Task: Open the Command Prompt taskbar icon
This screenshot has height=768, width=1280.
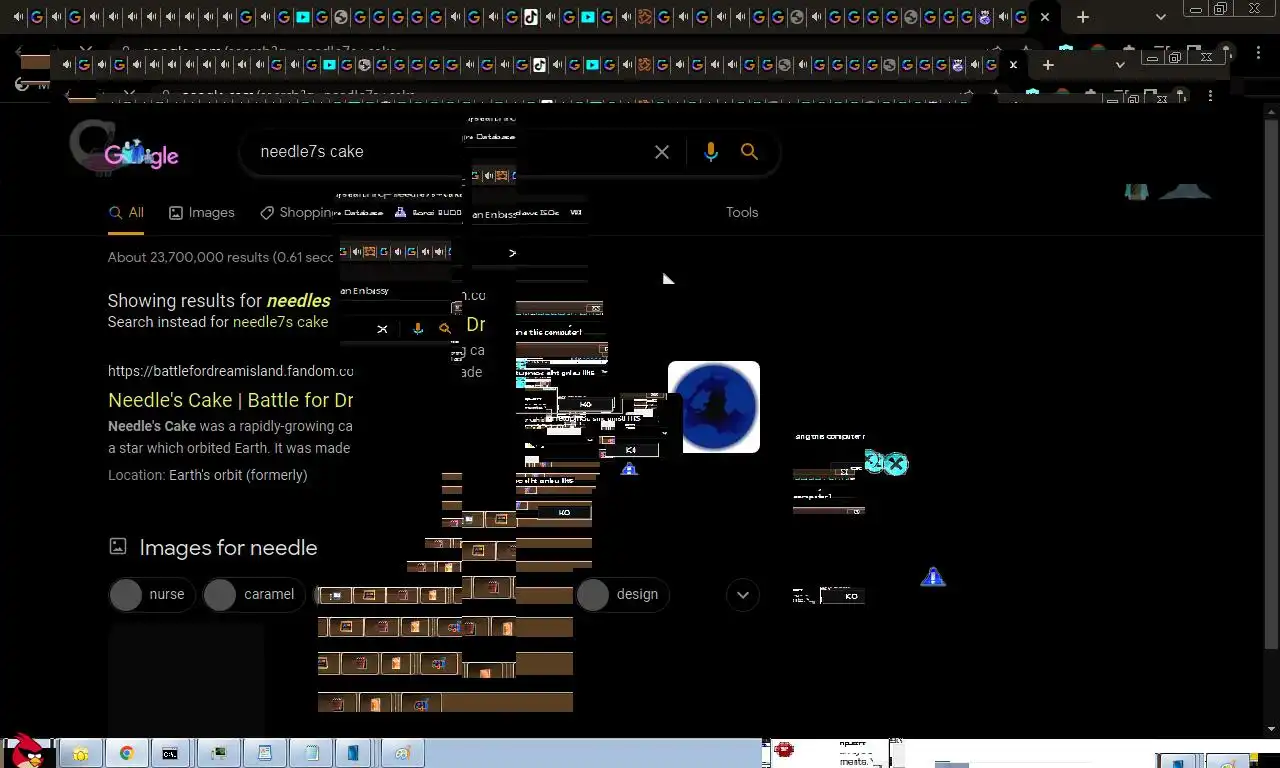Action: (170, 753)
